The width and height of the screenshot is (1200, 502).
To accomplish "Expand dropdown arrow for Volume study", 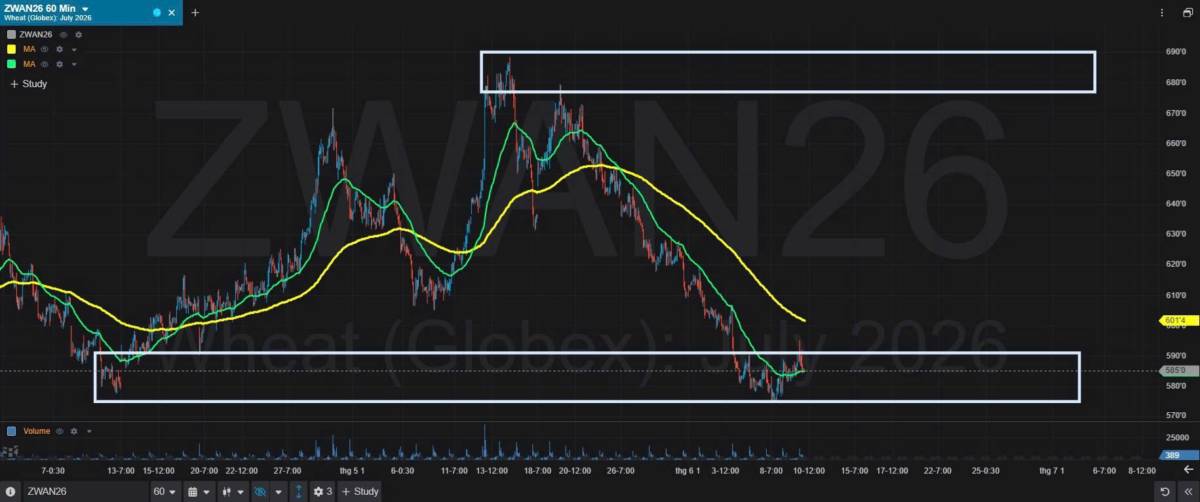I will click(x=89, y=431).
